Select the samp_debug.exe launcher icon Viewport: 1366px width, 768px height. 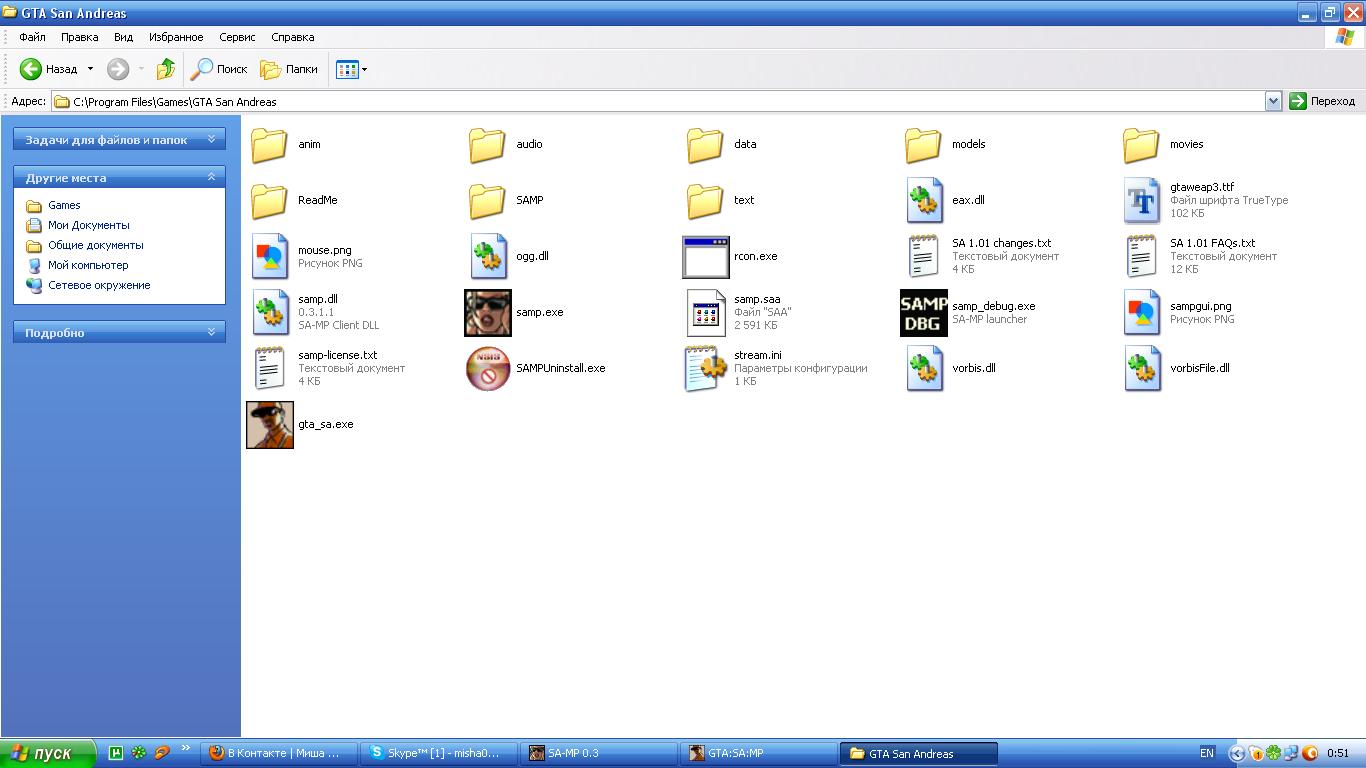924,312
